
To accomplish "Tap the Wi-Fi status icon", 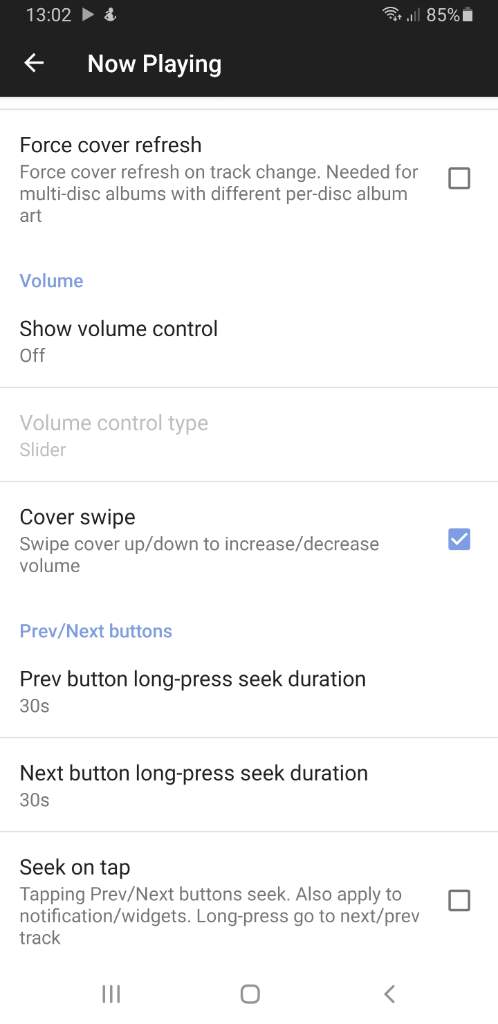I will 392,14.
